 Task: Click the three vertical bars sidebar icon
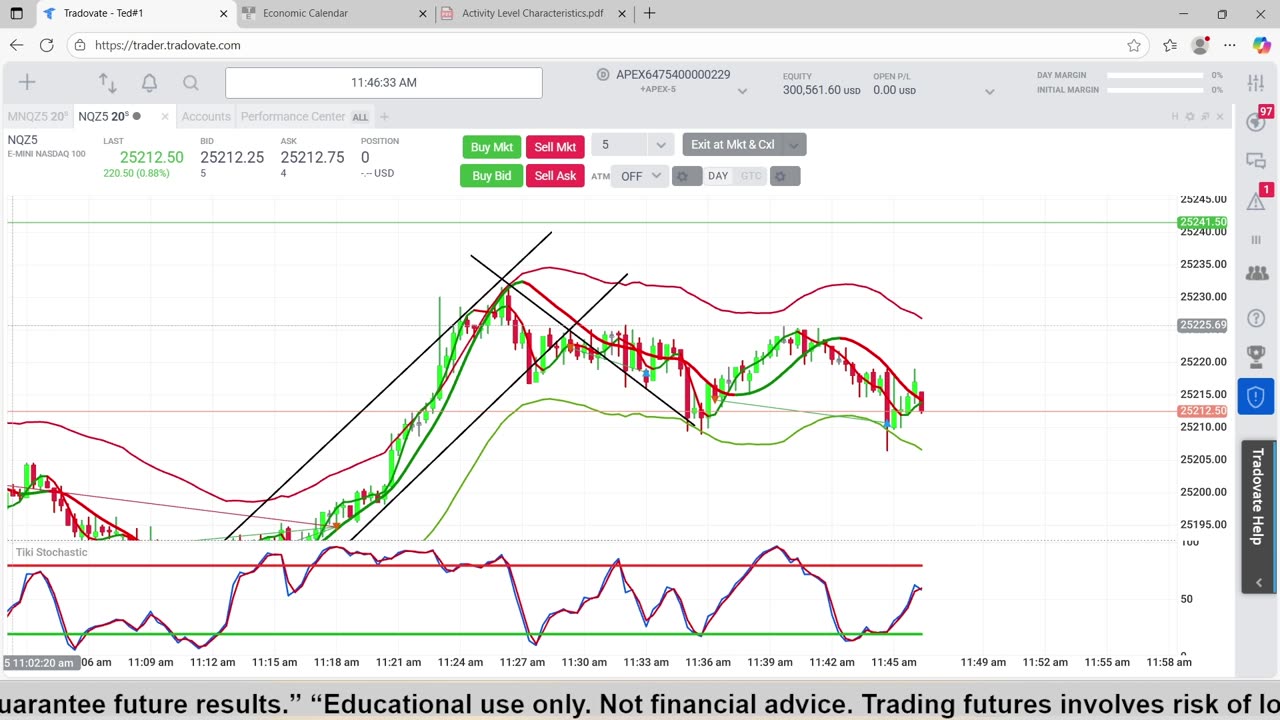1256,240
